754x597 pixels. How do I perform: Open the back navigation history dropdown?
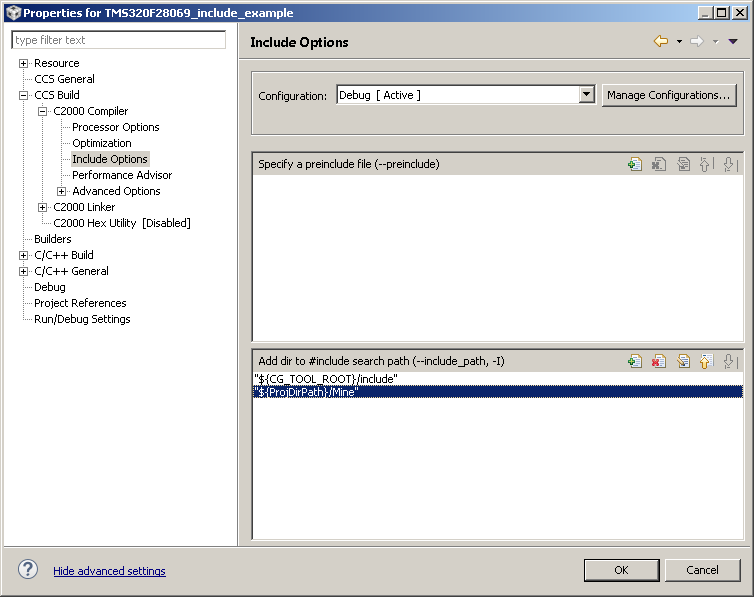pos(679,41)
